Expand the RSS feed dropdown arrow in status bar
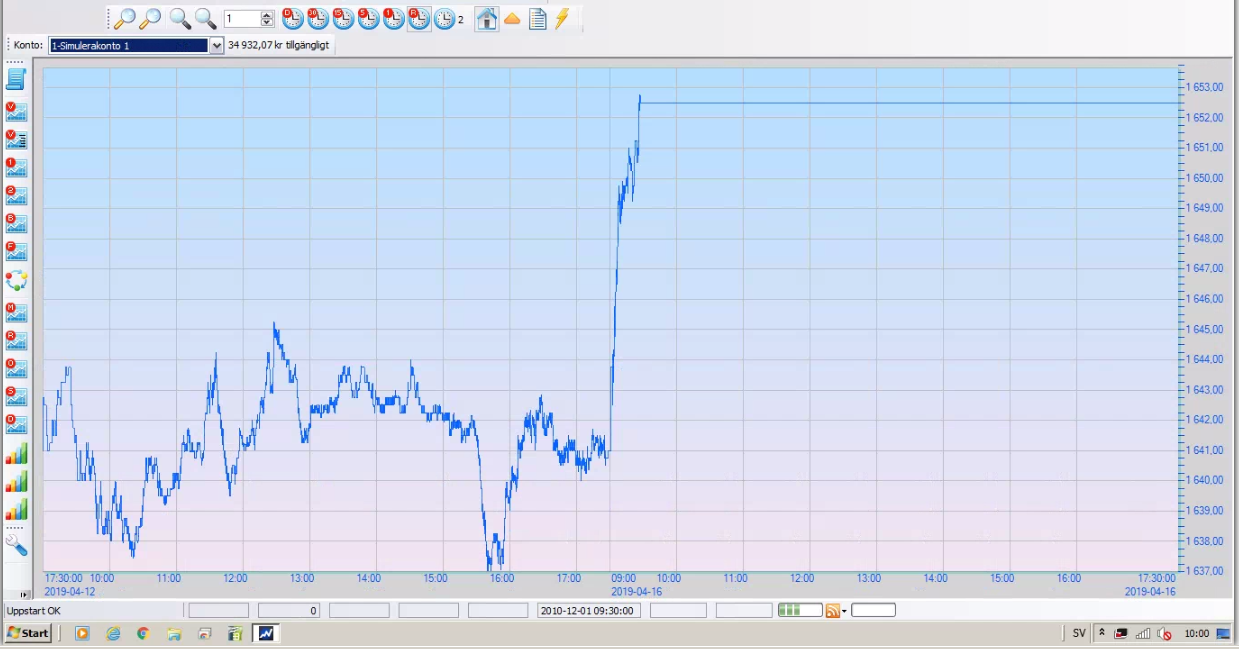This screenshot has width=1239, height=649. point(844,611)
